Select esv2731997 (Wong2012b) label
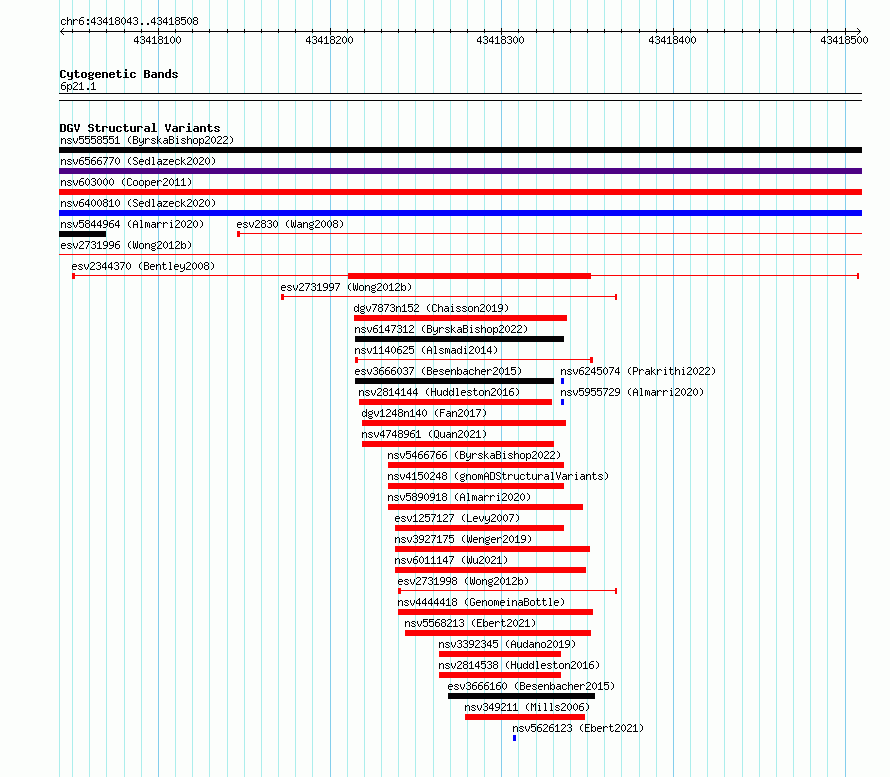 click(x=346, y=287)
